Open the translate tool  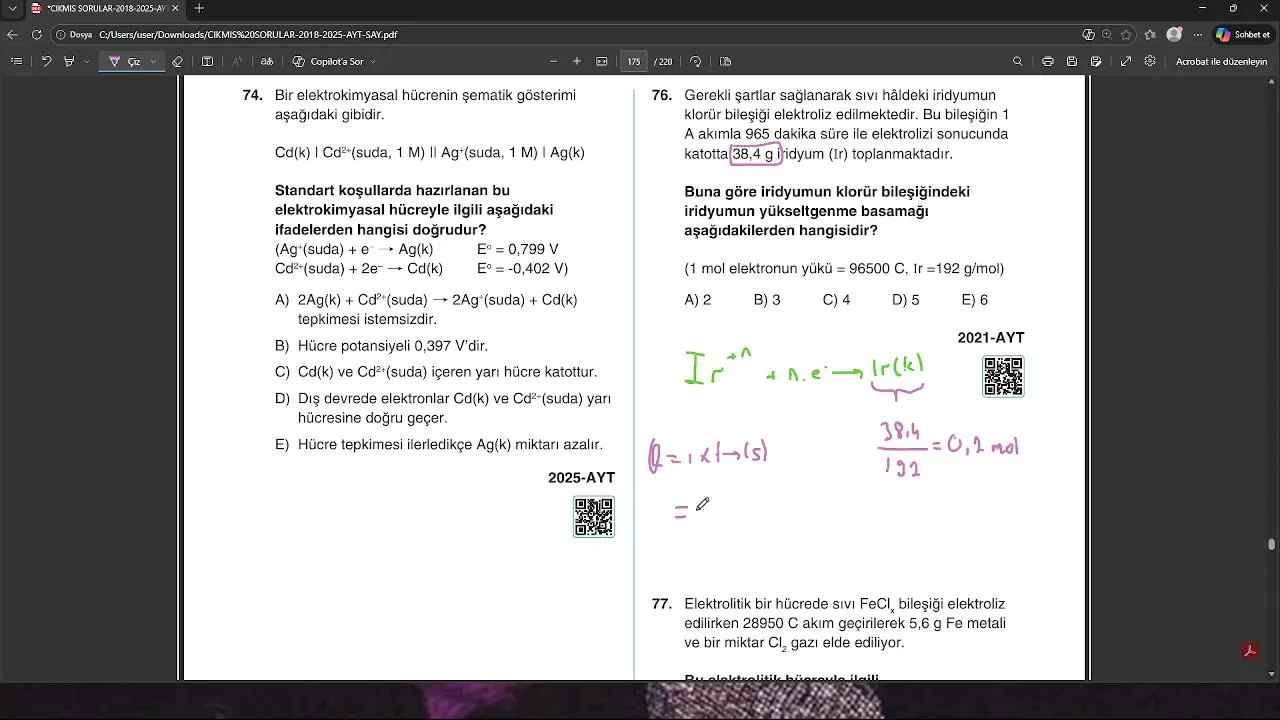pyautogui.click(x=267, y=61)
